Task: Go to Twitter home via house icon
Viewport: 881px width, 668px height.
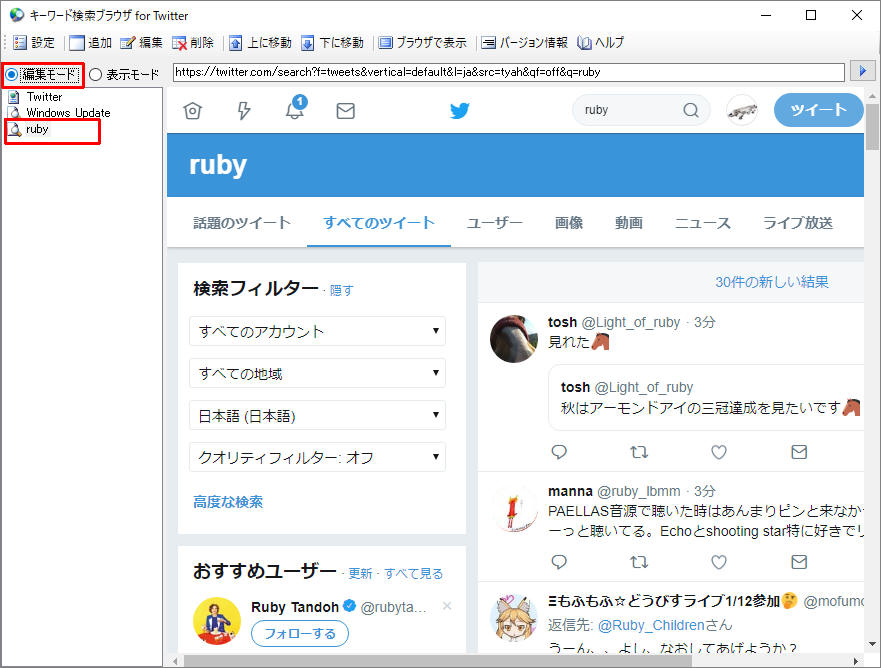Action: coord(192,111)
